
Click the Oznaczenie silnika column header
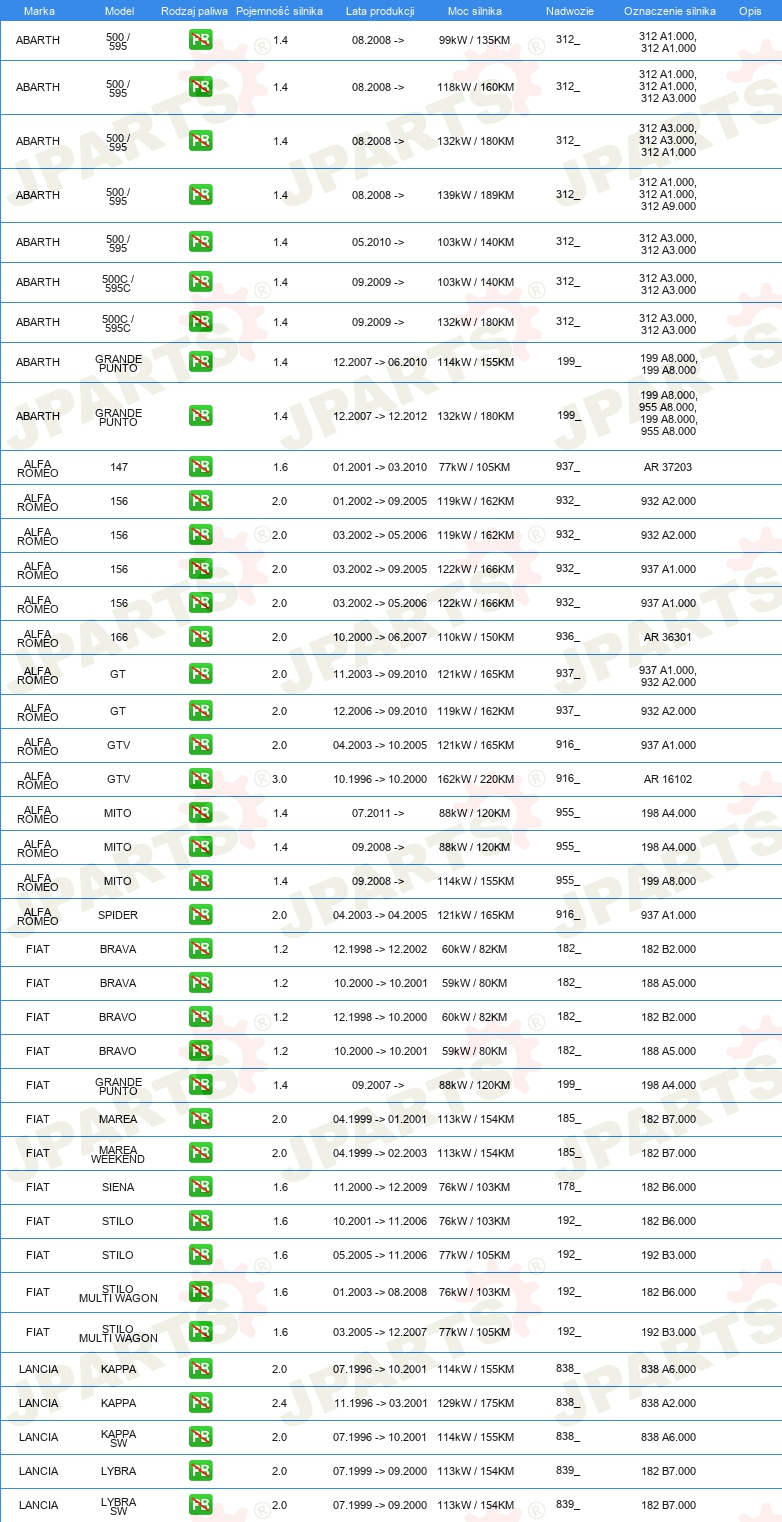(669, 10)
